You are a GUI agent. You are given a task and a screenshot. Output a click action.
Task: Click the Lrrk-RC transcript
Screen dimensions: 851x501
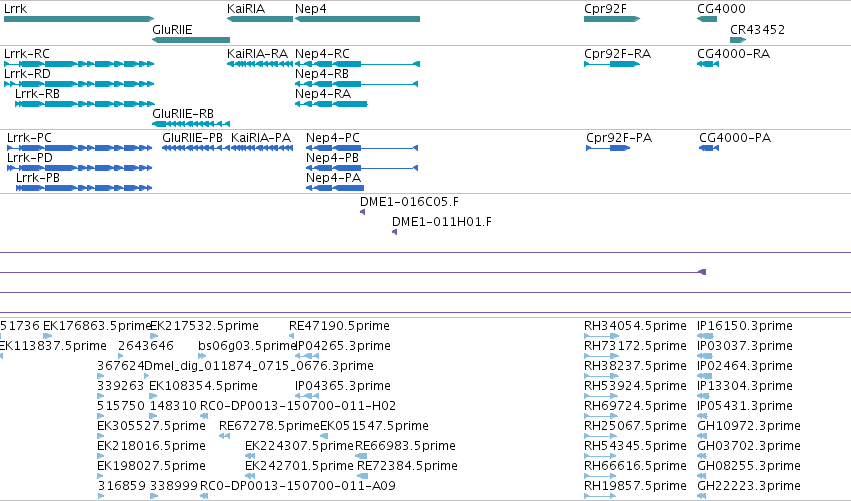79,64
